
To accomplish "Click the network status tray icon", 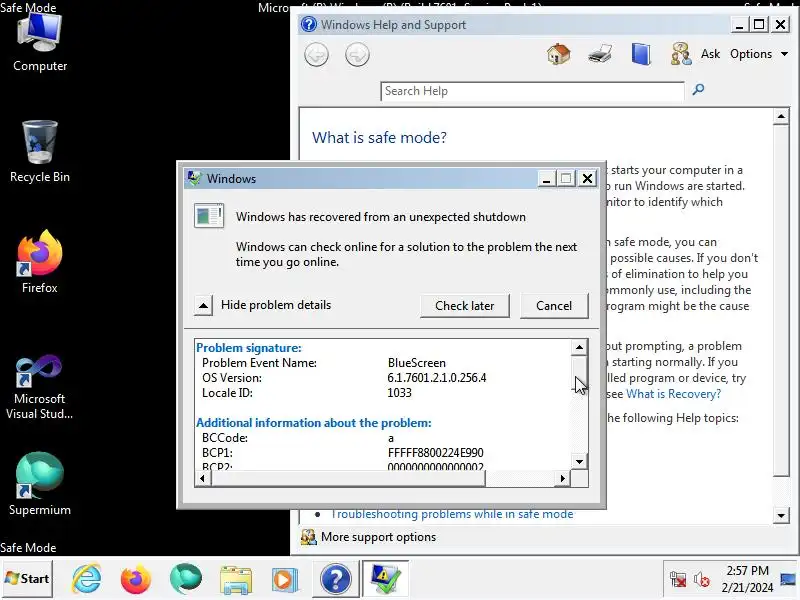I will (x=678, y=580).
